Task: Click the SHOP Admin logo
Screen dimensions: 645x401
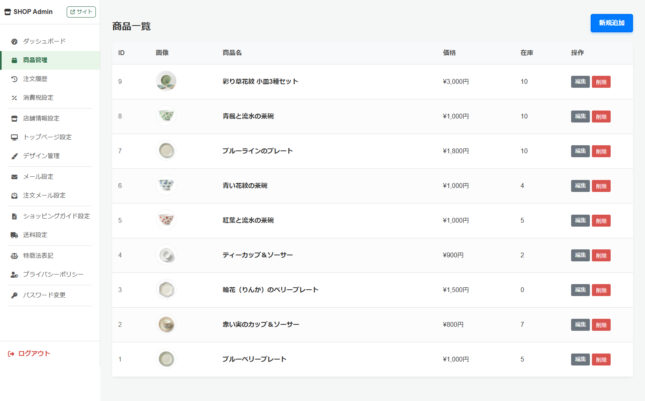Action: 28,12
